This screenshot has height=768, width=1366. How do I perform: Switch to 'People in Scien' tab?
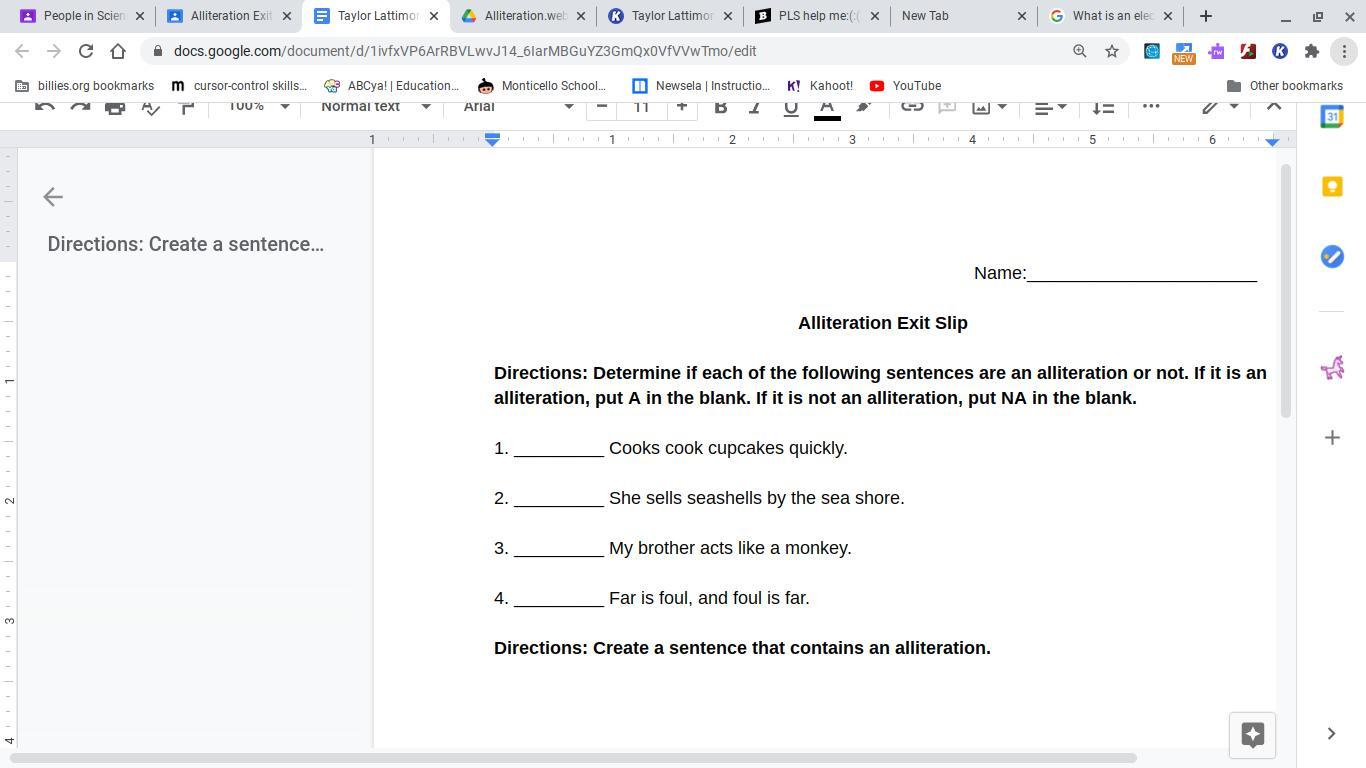point(82,16)
